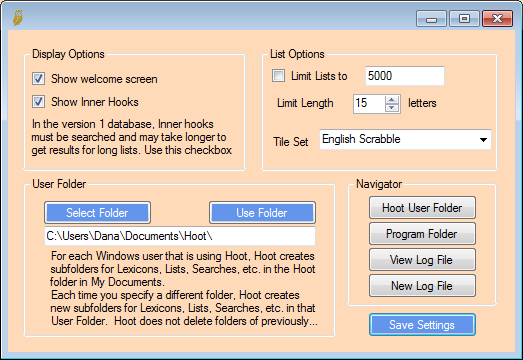Uncheck Show welcome screen checkbox
Screen dimensions: 523x360
(x=38, y=79)
